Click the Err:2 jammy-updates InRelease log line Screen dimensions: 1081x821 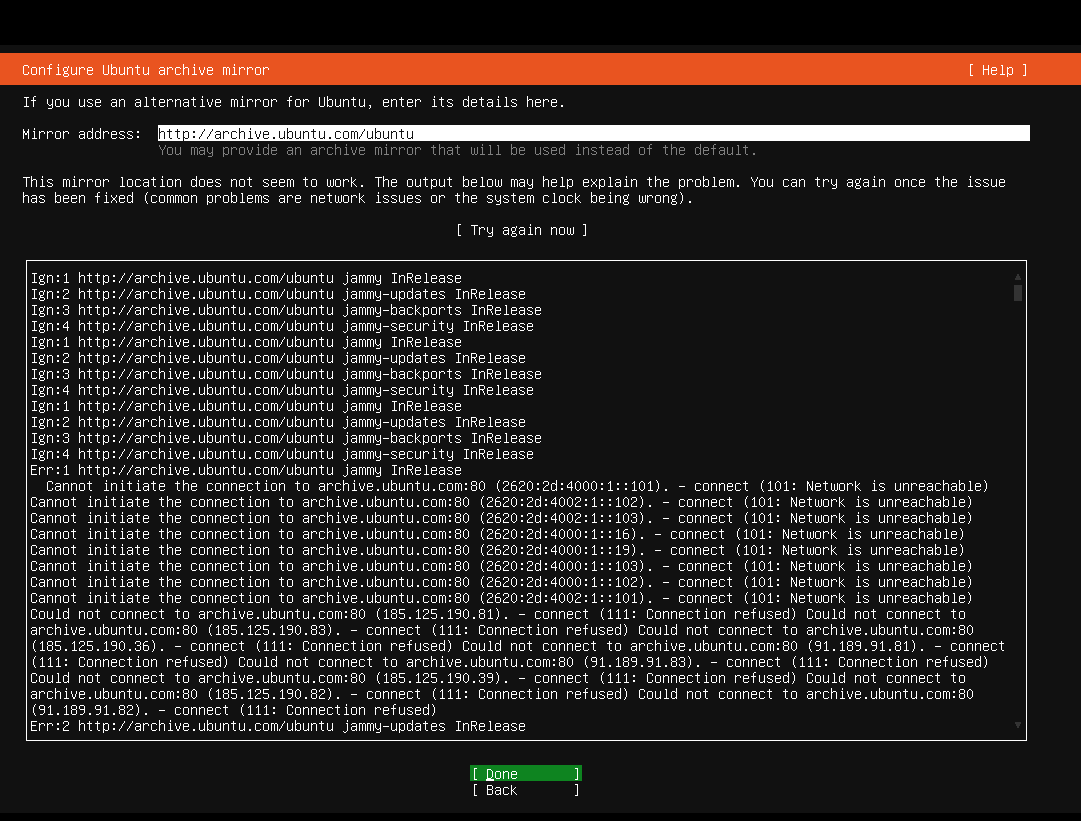[278, 726]
